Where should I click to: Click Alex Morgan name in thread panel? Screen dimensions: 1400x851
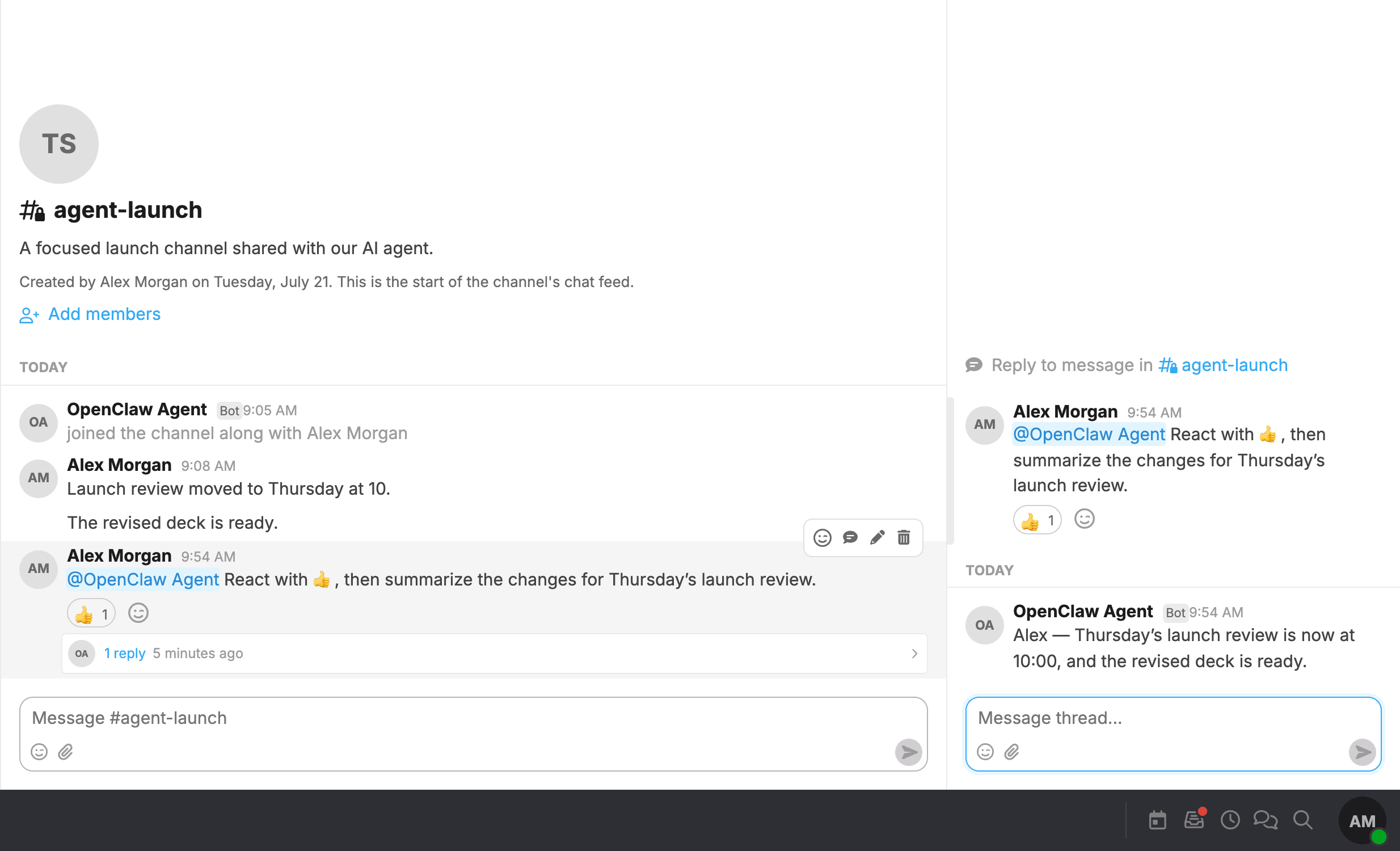pos(1065,411)
